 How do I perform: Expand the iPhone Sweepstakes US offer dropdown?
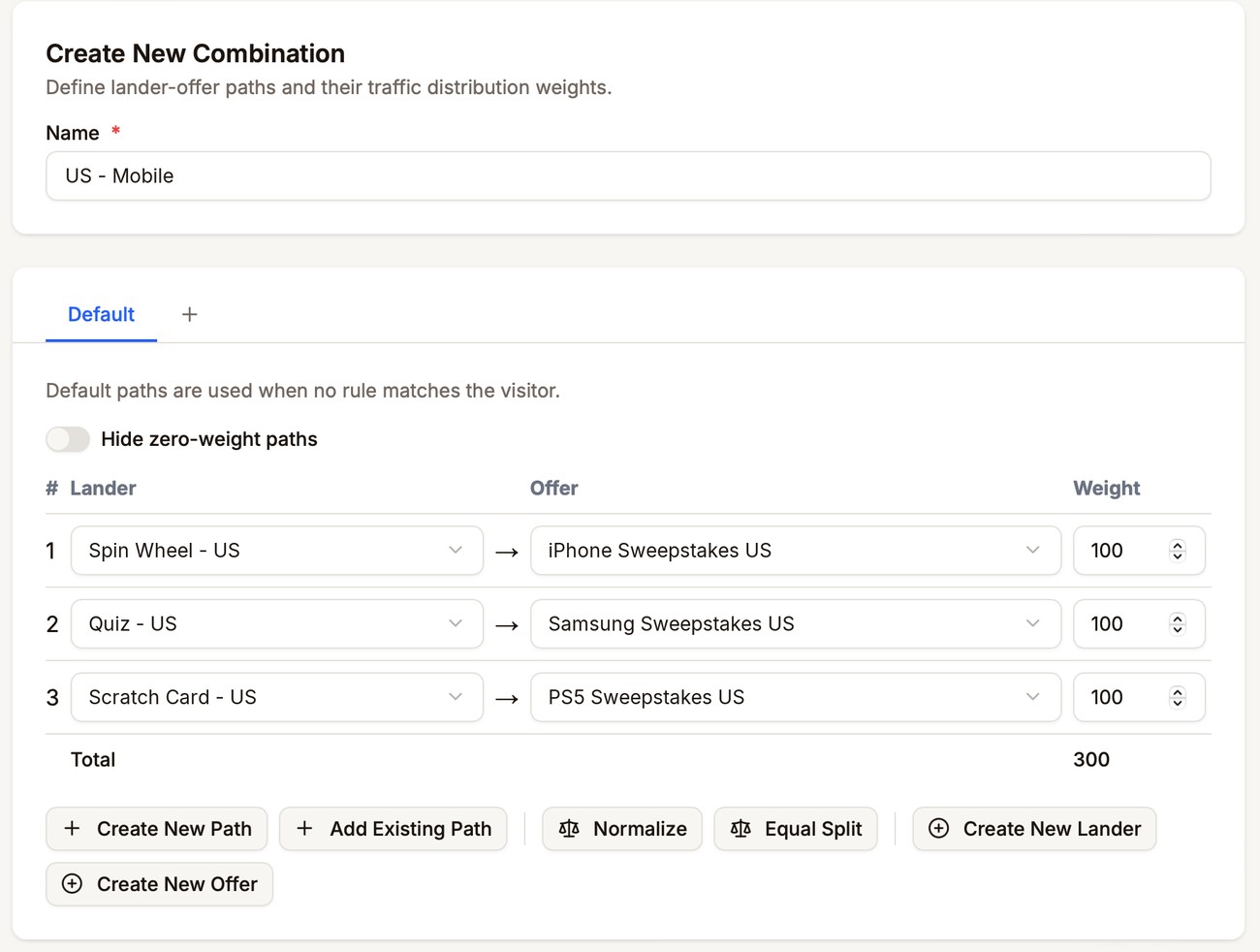pyautogui.click(x=796, y=551)
